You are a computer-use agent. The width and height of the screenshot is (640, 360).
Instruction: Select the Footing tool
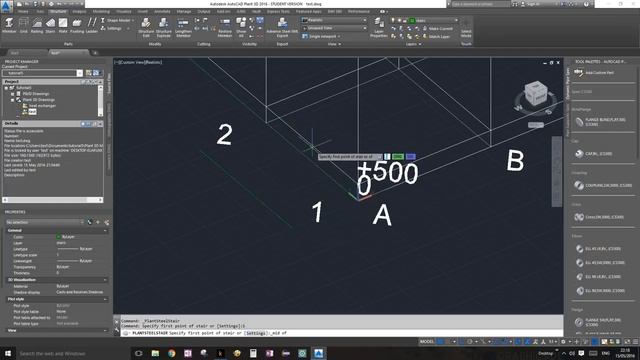click(77, 25)
